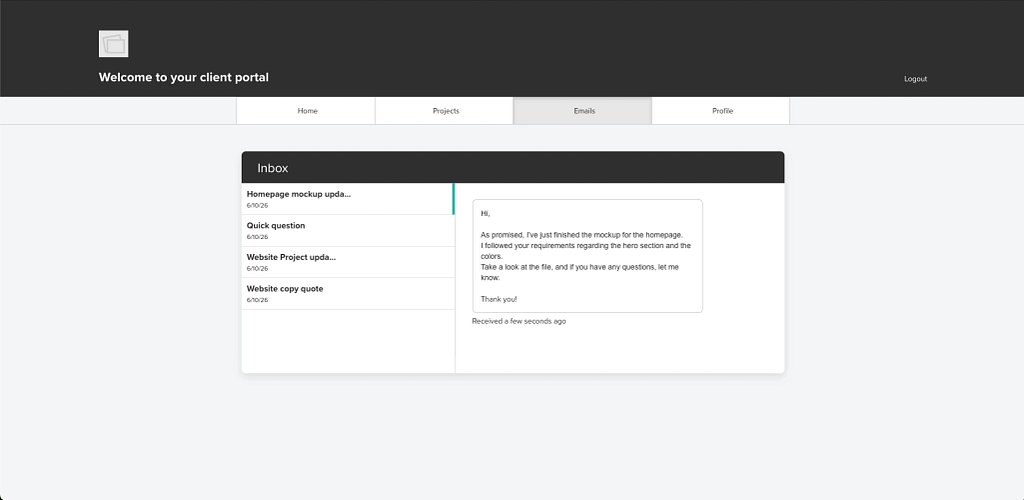Click the portal logo image icon
1024x500 pixels.
coord(114,44)
